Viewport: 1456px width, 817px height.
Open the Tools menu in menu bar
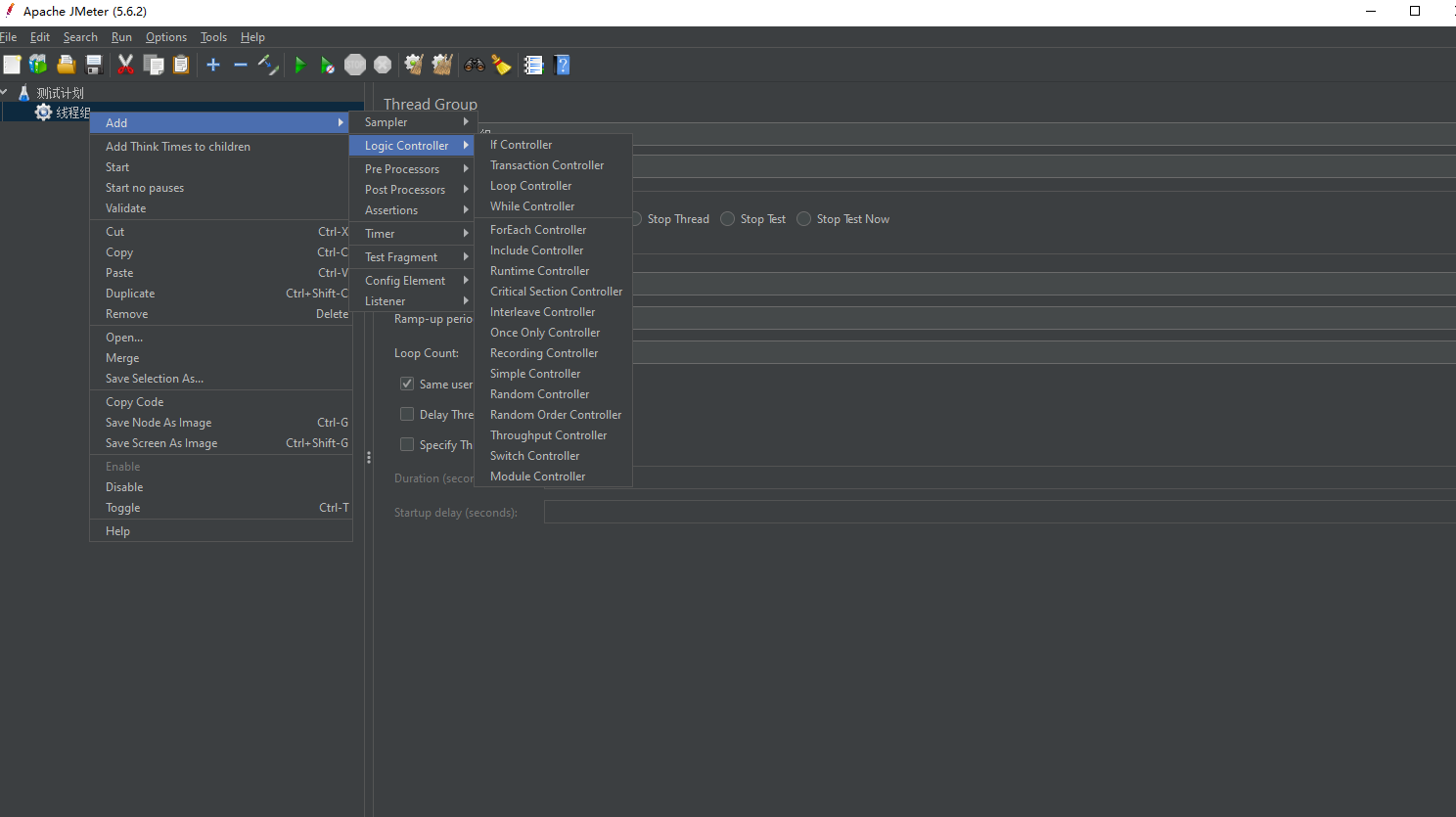click(x=213, y=37)
